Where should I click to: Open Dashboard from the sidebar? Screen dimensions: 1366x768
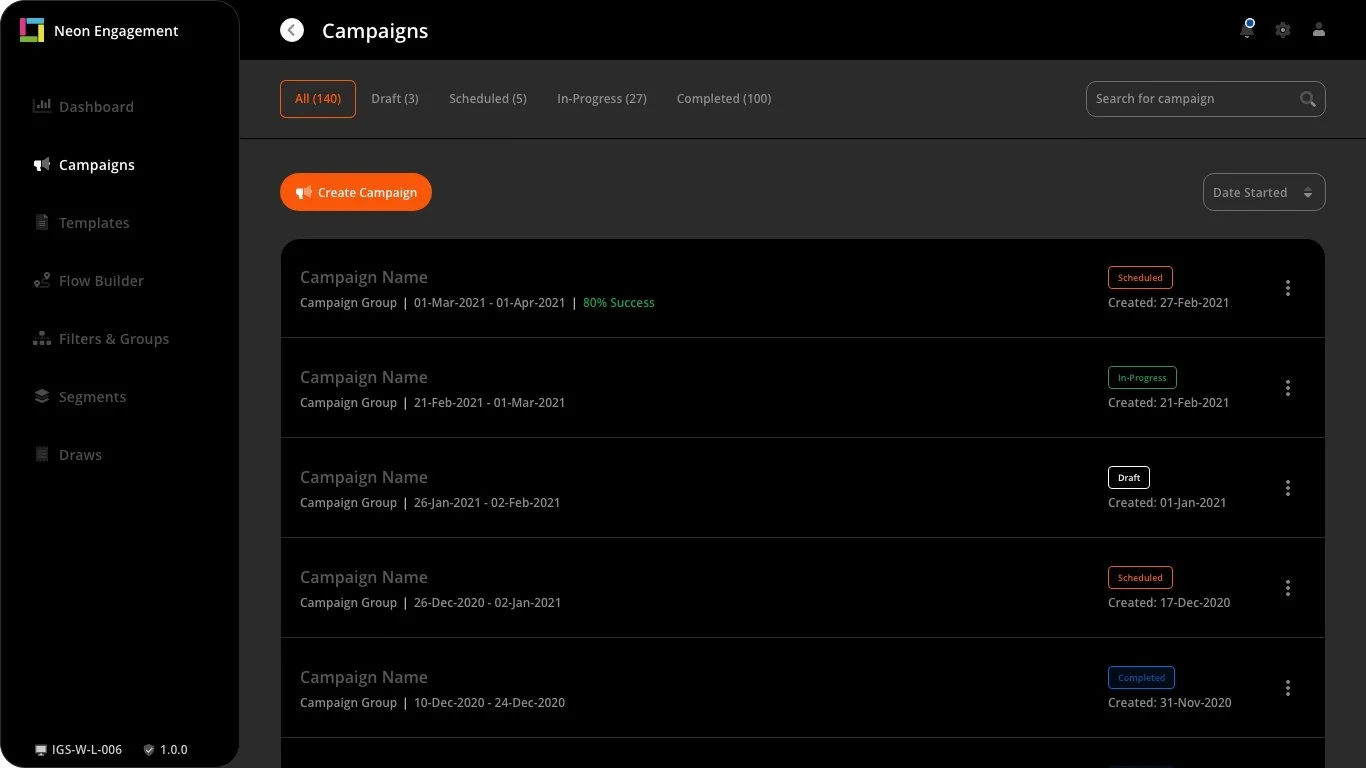click(96, 107)
